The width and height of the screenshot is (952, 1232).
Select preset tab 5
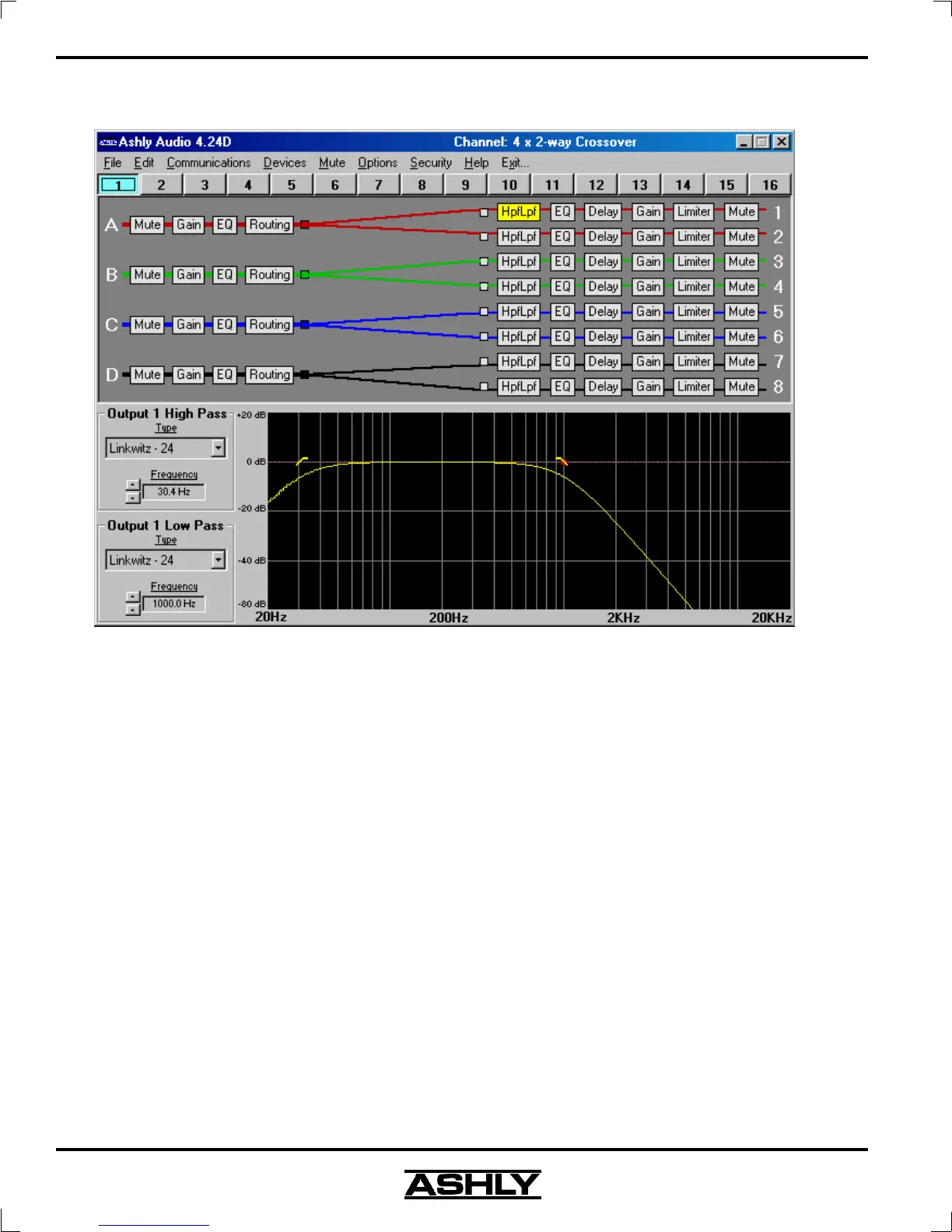tap(292, 185)
